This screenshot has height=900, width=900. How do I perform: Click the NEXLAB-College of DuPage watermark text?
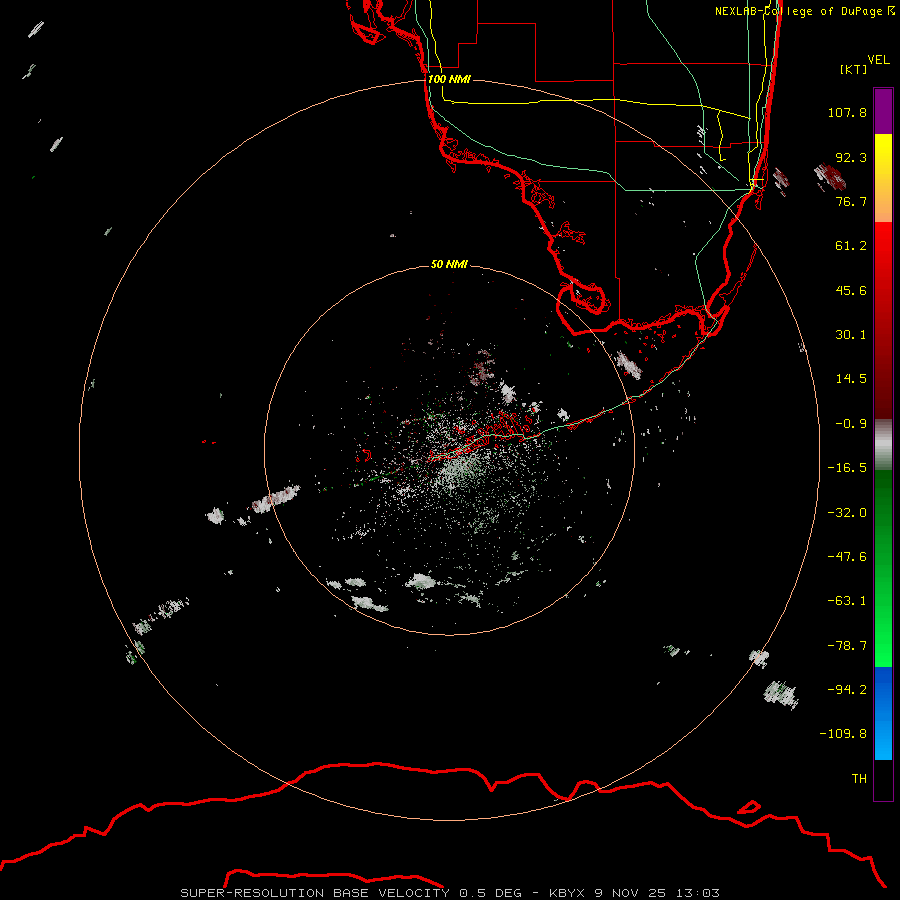(805, 11)
